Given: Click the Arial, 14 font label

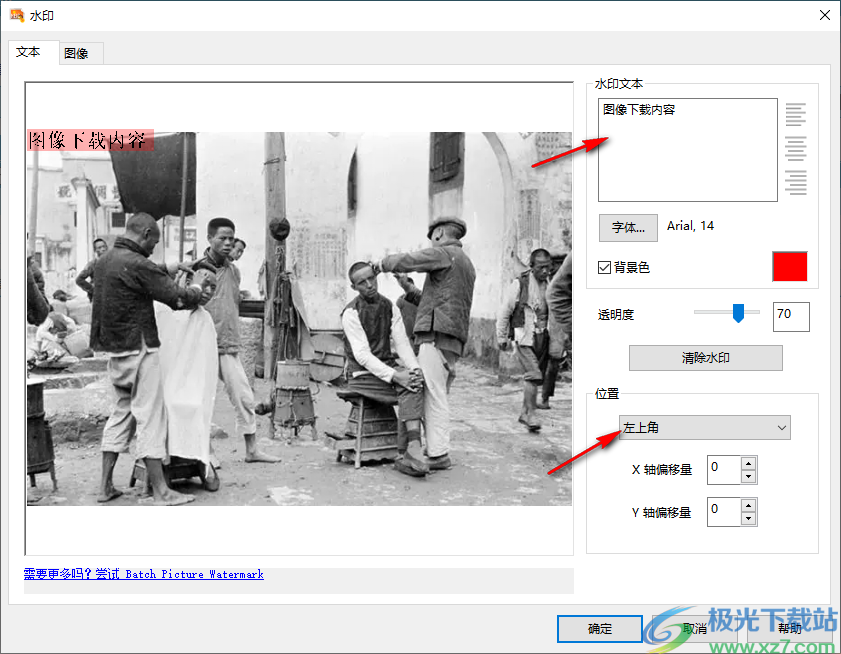Looking at the screenshot, I should coord(690,226).
